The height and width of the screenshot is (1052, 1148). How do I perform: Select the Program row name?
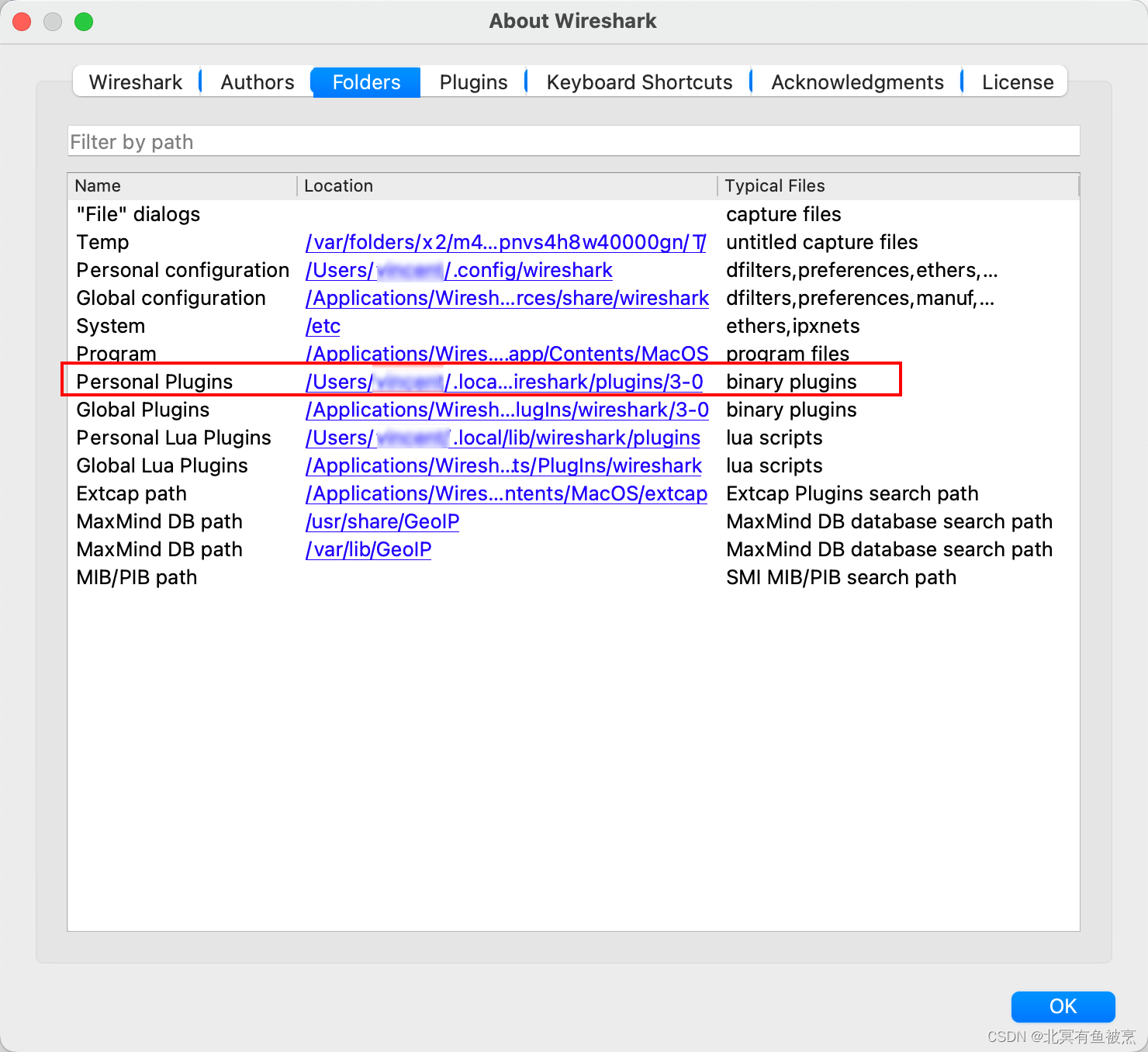(116, 354)
